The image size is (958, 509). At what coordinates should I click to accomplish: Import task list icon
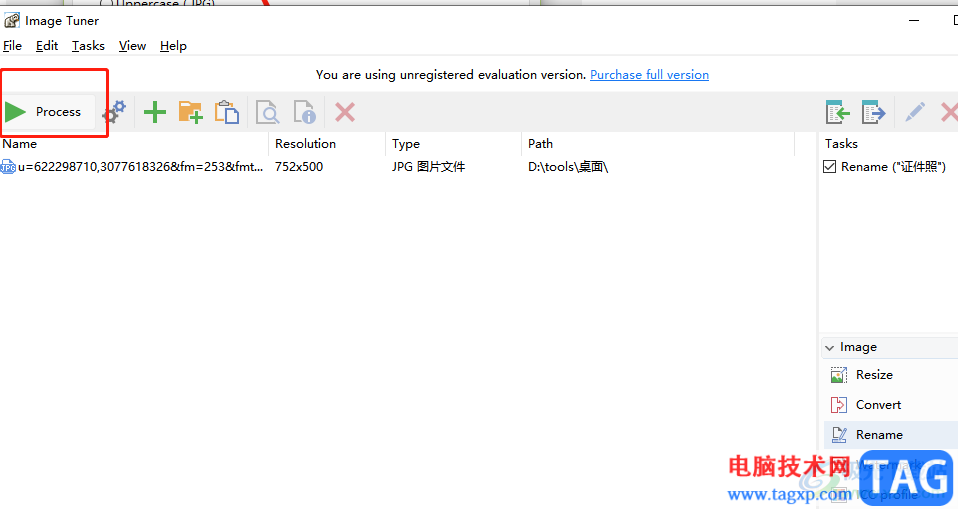pos(838,112)
